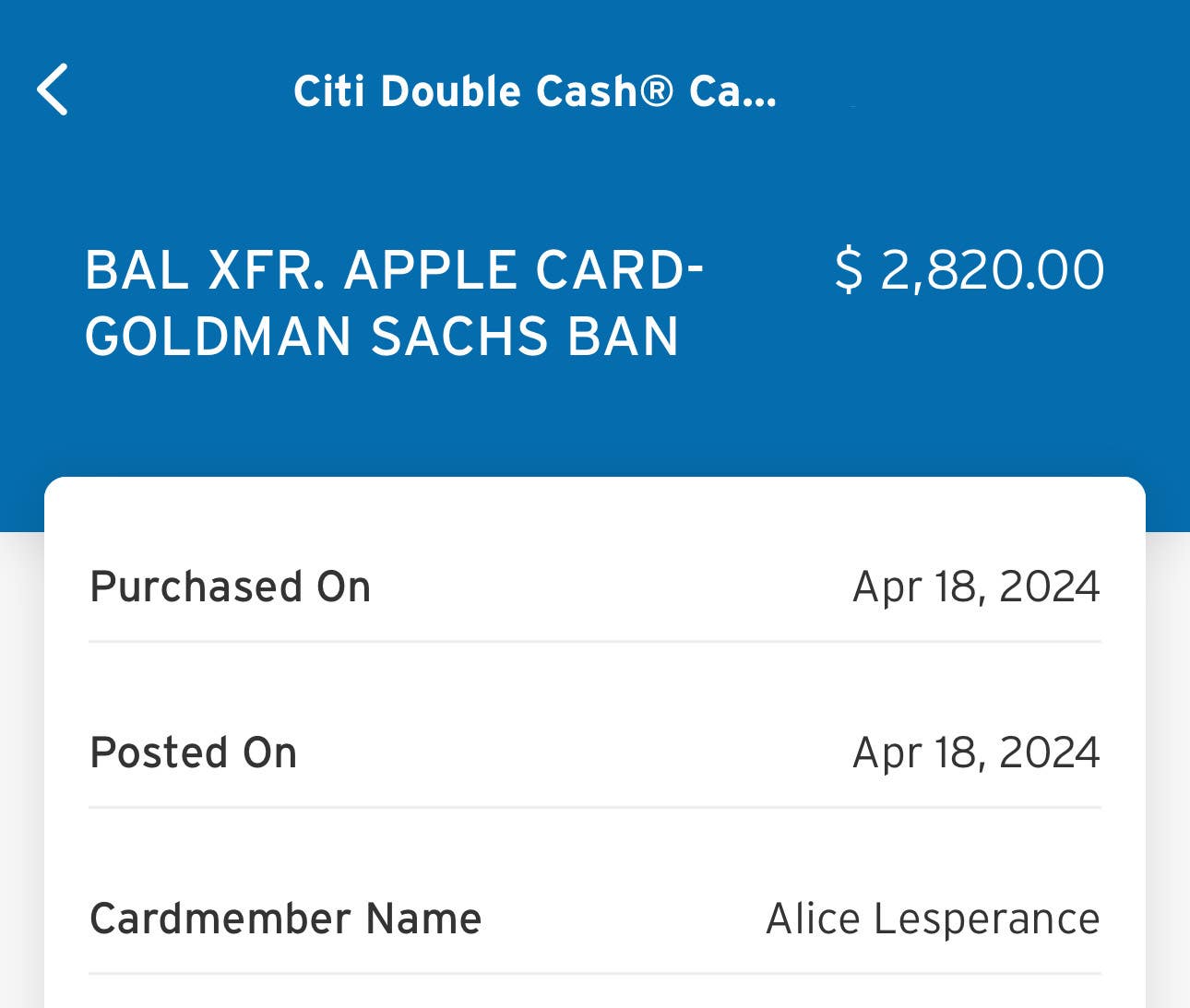The height and width of the screenshot is (1008, 1190).
Task: Click the BAL XFR. APPLE CARD- text line
Action: (394, 270)
